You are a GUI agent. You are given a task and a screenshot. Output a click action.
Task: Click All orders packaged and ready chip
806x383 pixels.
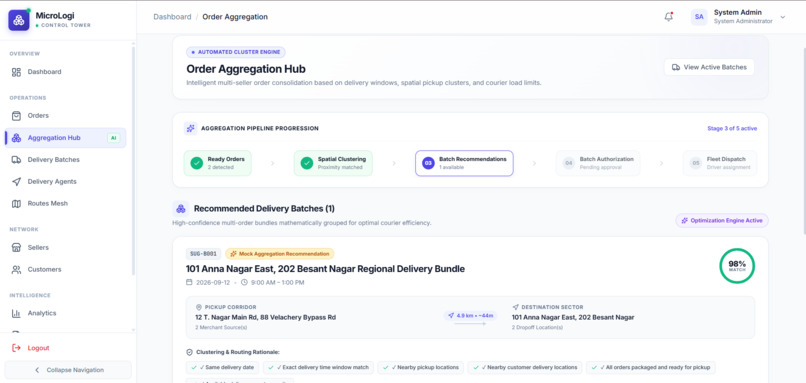coord(651,368)
